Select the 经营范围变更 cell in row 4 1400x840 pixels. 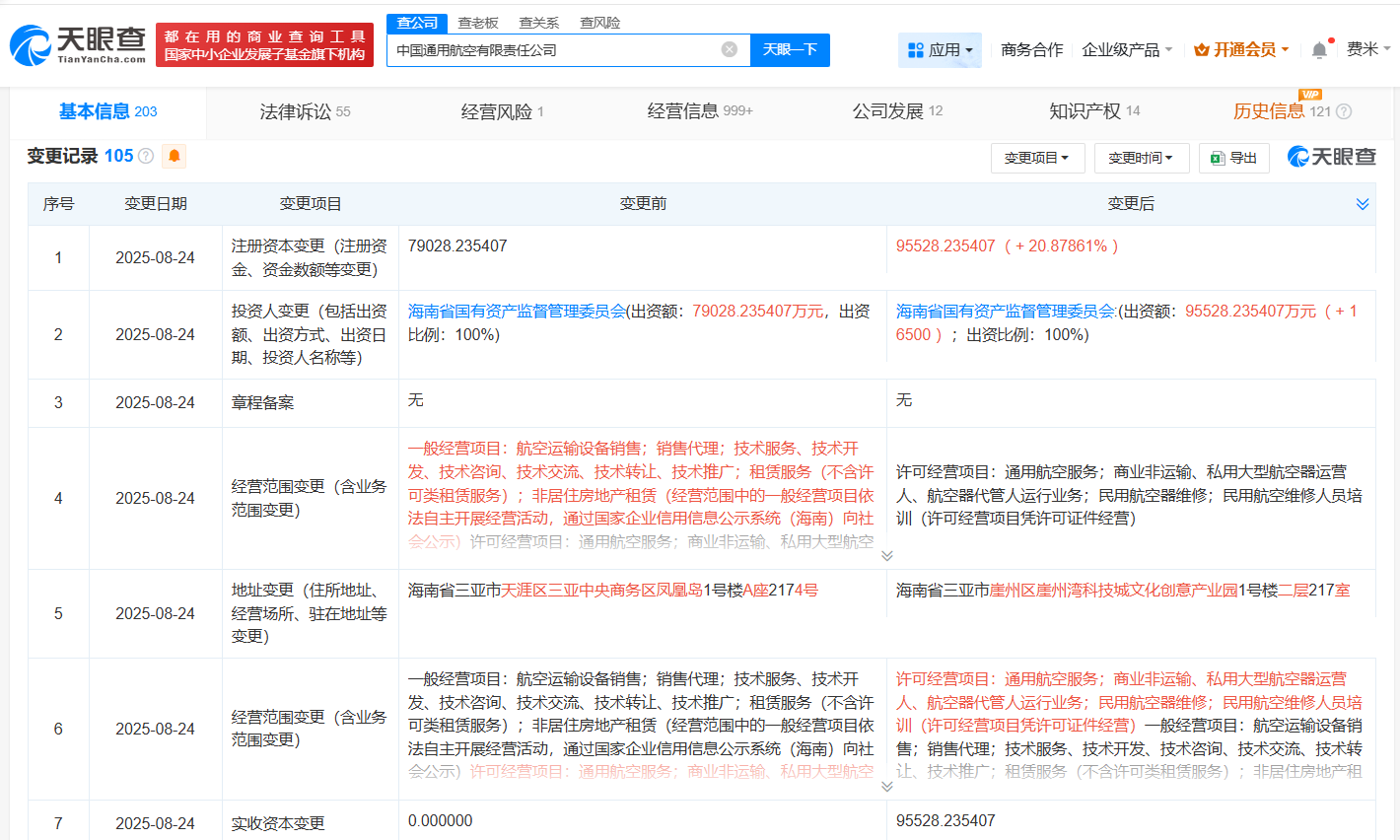pyautogui.click(x=311, y=498)
